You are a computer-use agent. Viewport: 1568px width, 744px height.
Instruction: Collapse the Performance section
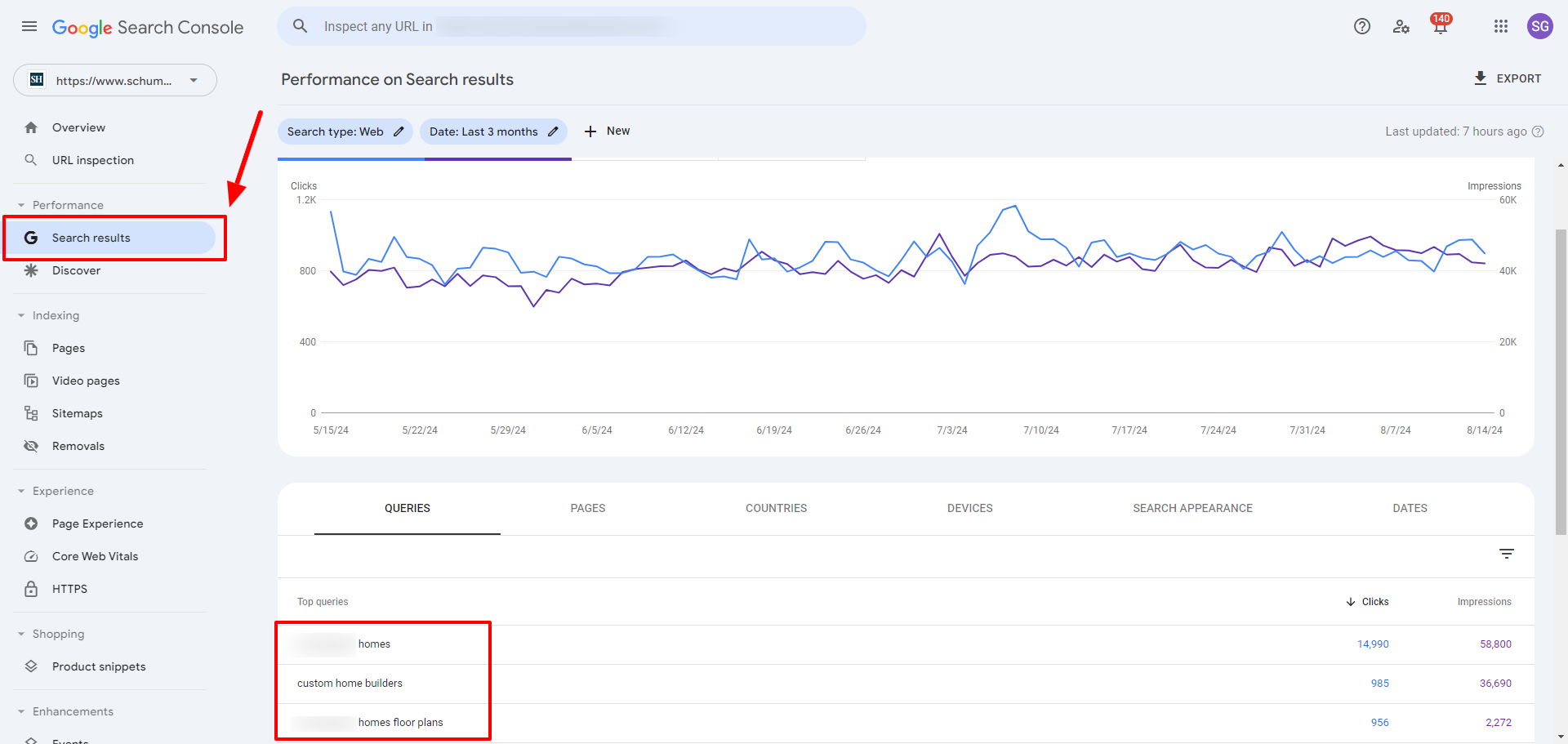[21, 205]
